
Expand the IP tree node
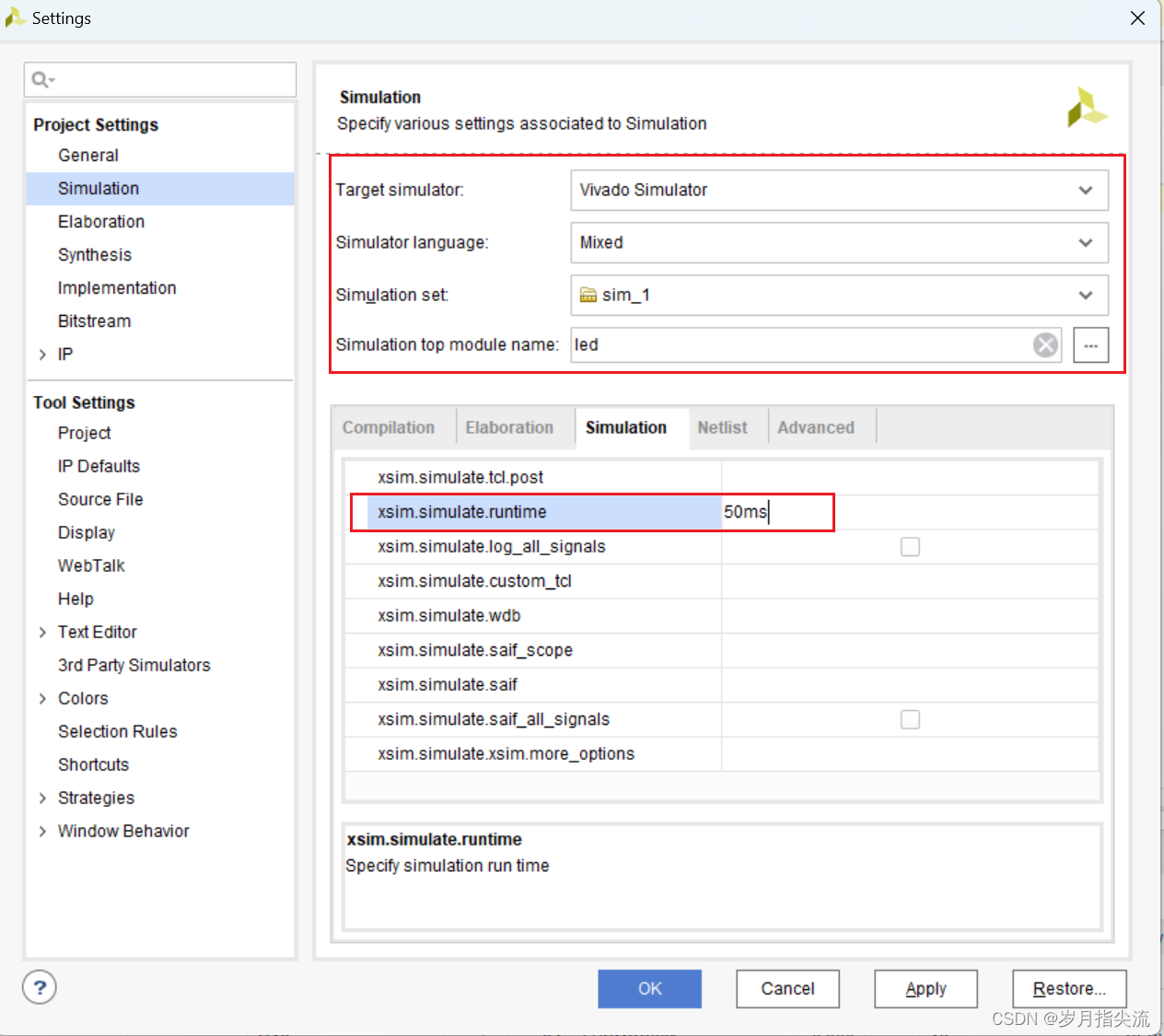42,355
